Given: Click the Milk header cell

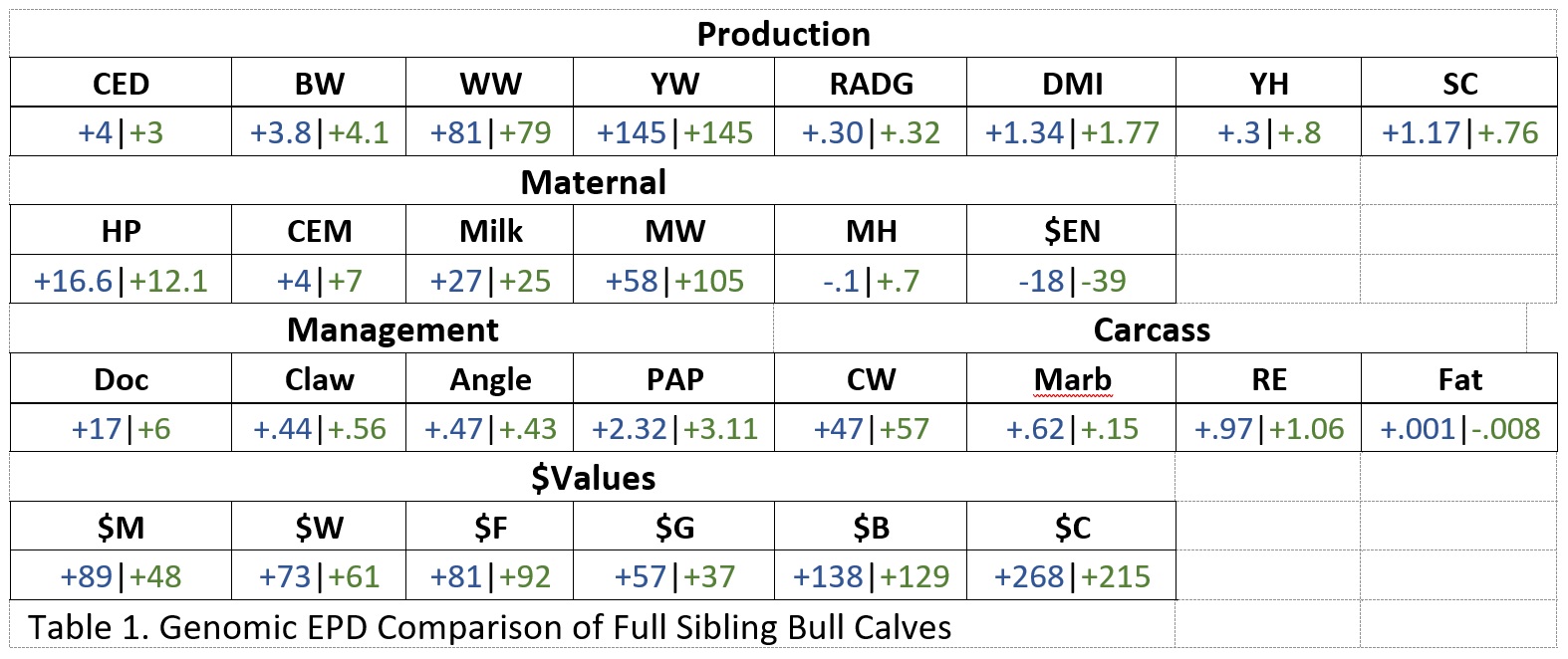Looking at the screenshot, I should tap(490, 231).
